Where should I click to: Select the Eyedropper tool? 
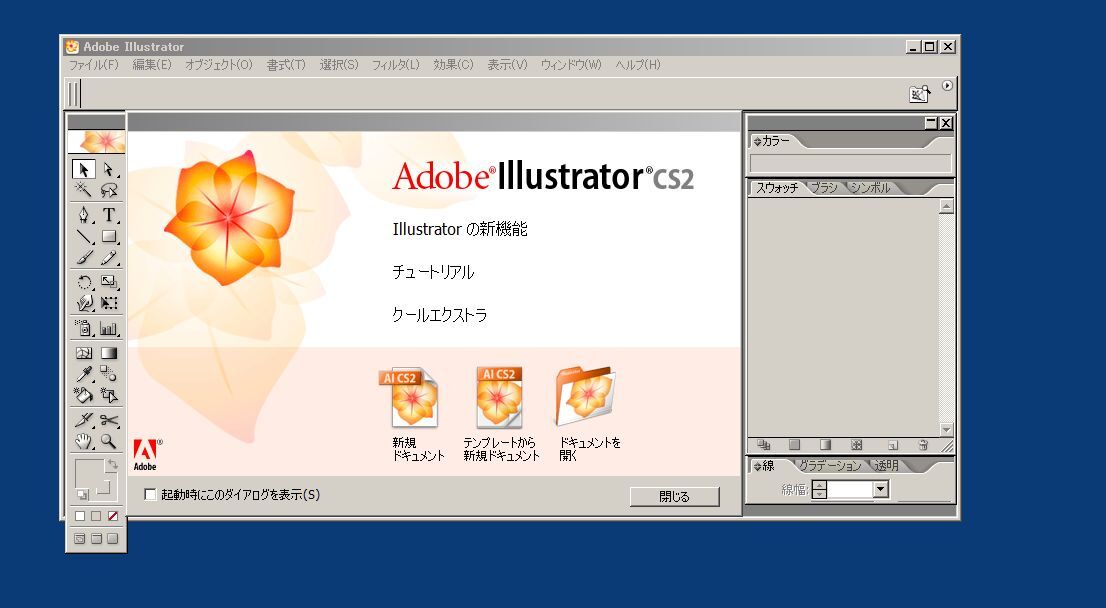tap(83, 374)
